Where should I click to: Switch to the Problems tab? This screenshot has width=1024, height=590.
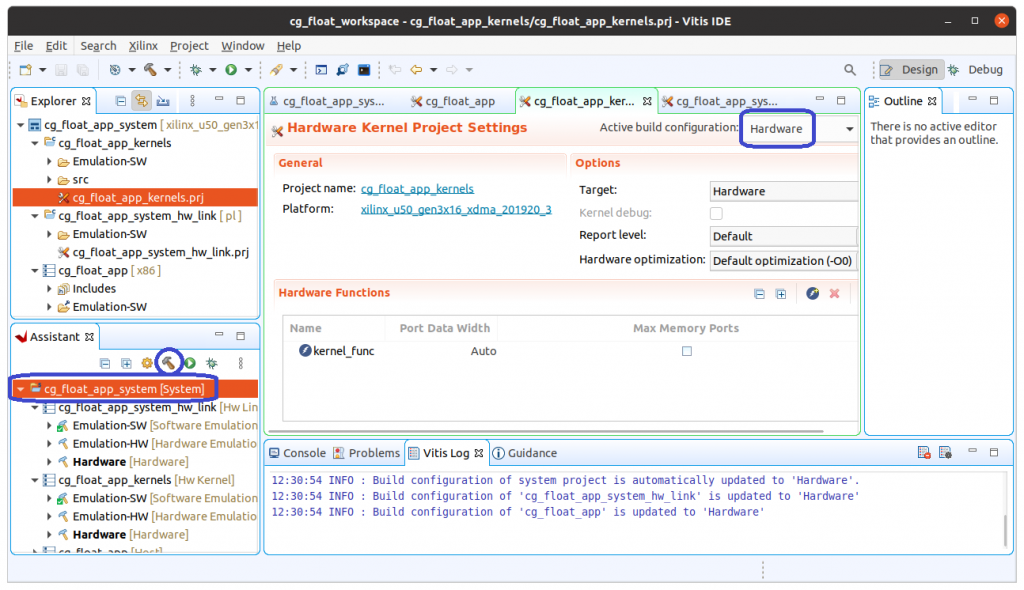[366, 453]
